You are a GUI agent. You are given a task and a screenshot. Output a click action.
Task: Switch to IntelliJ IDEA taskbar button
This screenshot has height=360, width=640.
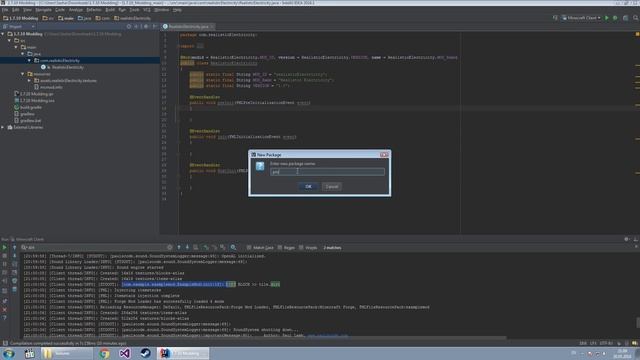coord(183,353)
